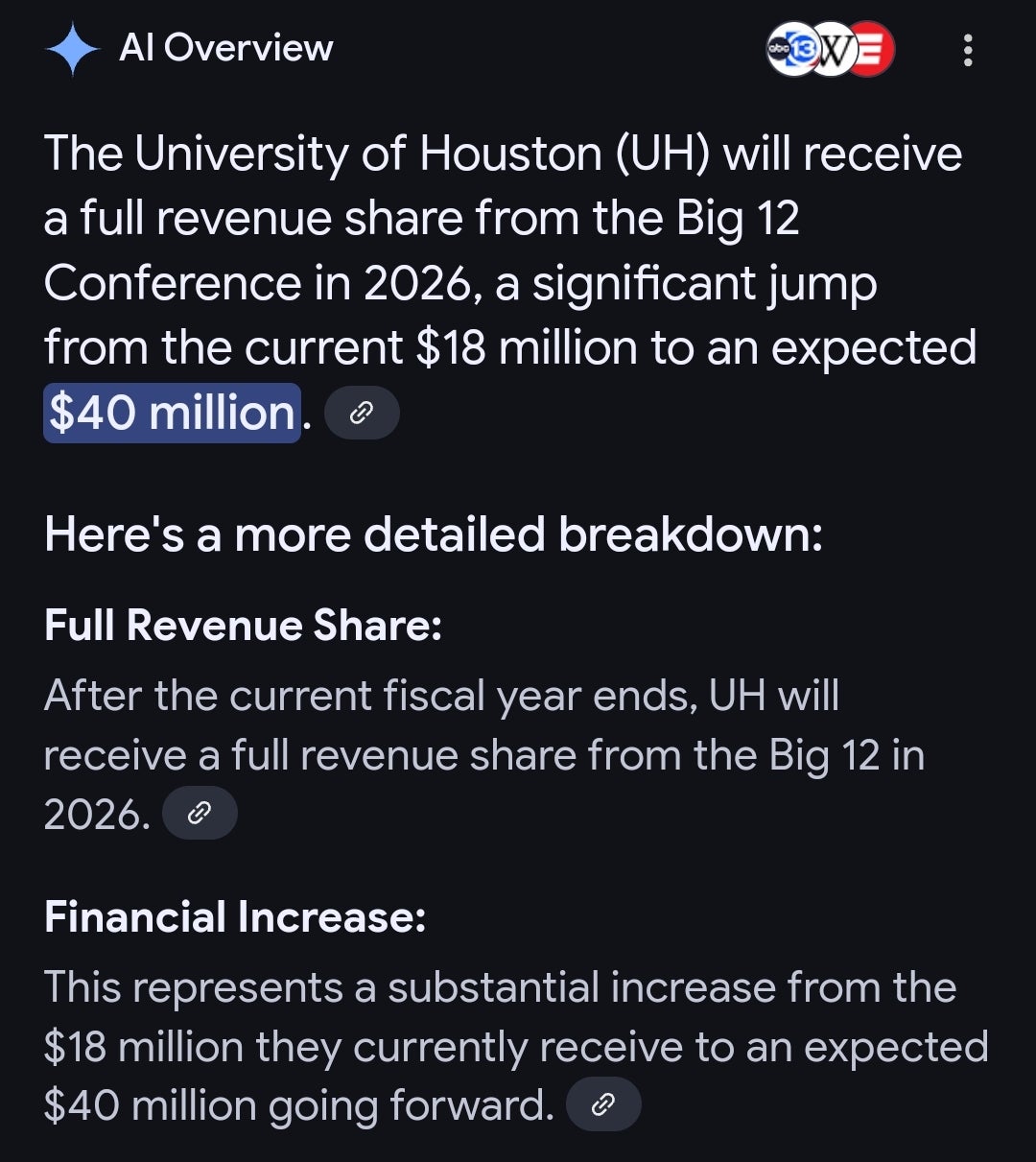The height and width of the screenshot is (1162, 1036).
Task: Click '$40 million going forward' text
Action: click(x=298, y=1105)
